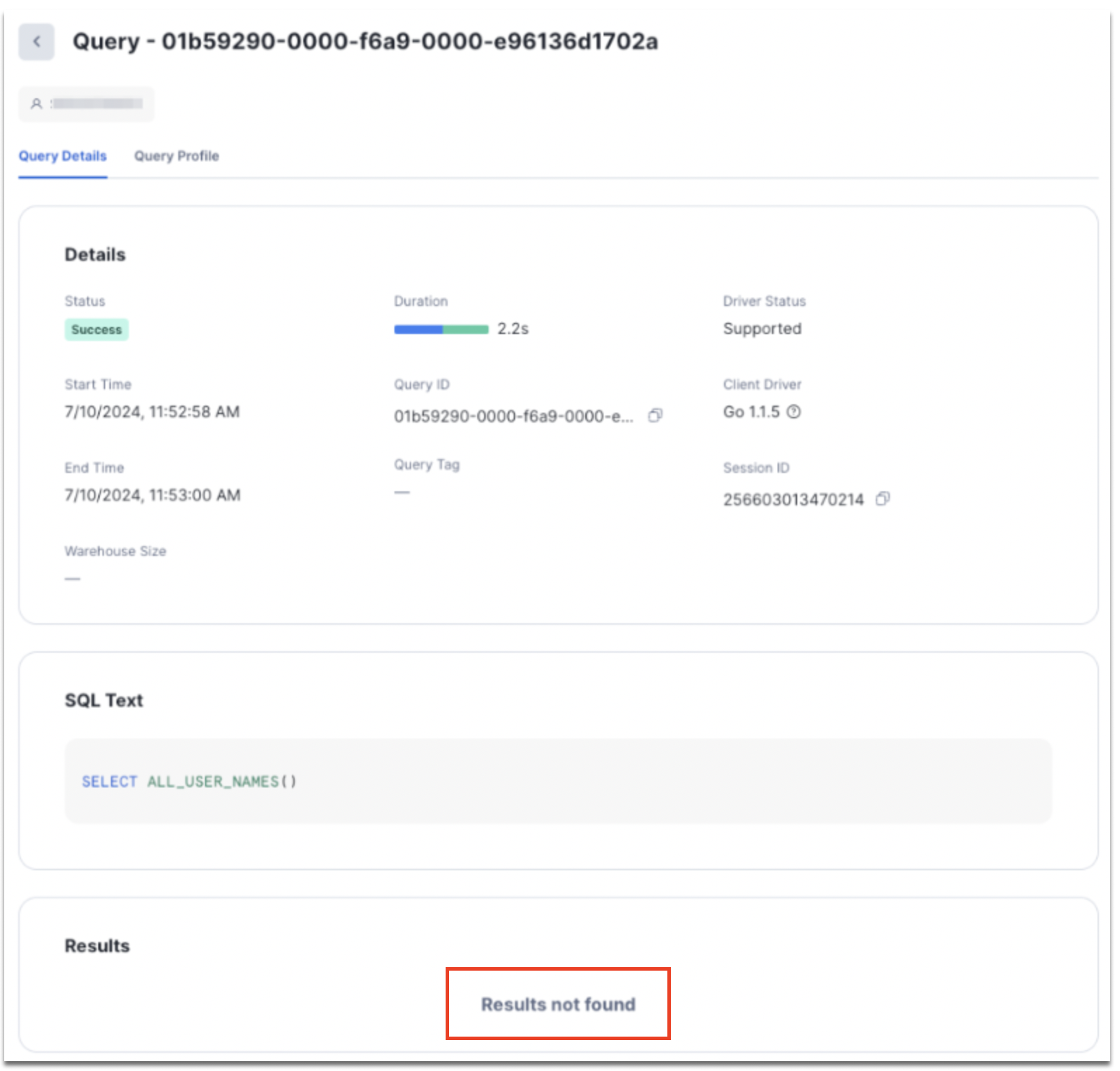Click the Query Tag label
The height and width of the screenshot is (1071, 1120).
(x=427, y=465)
